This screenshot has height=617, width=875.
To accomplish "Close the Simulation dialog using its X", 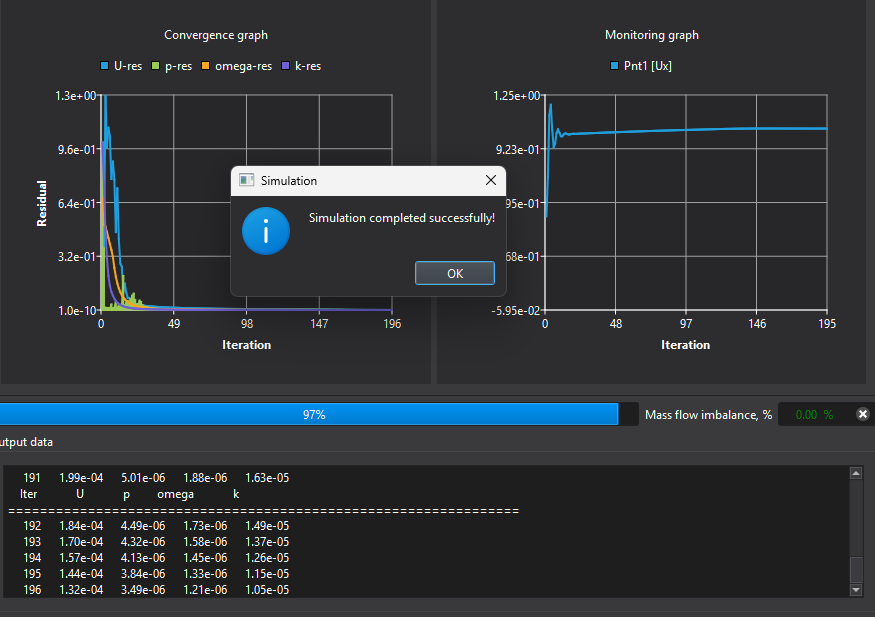I will pos(490,181).
